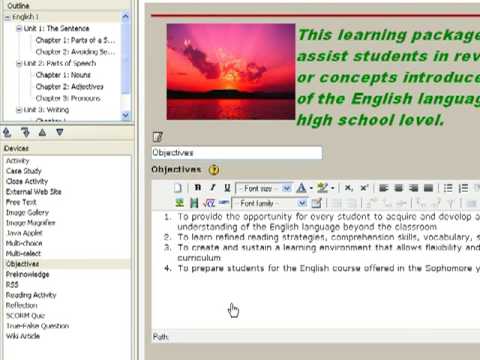Apply text color with the A icon
The image size is (480, 360).
click(x=301, y=188)
